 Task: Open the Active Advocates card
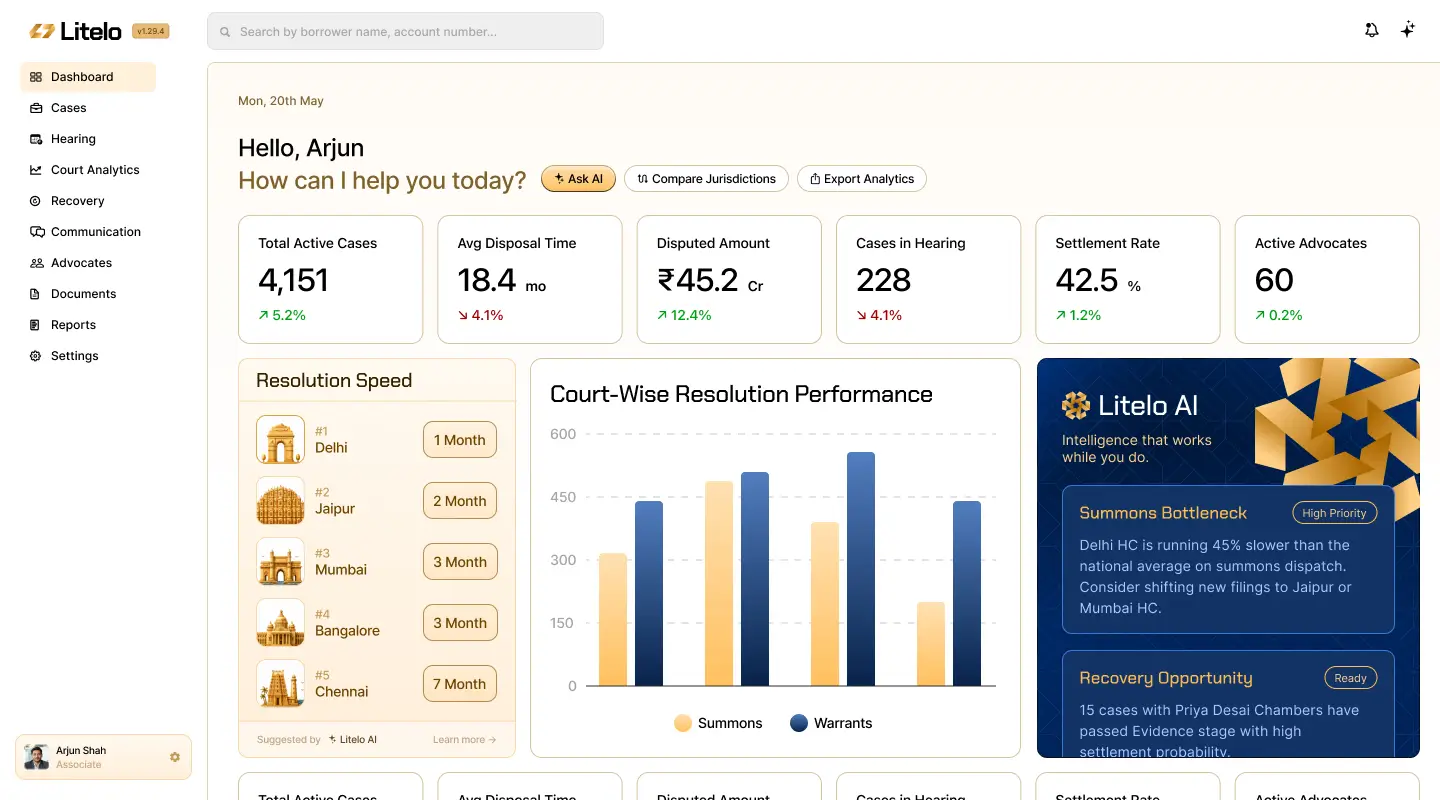1327,279
